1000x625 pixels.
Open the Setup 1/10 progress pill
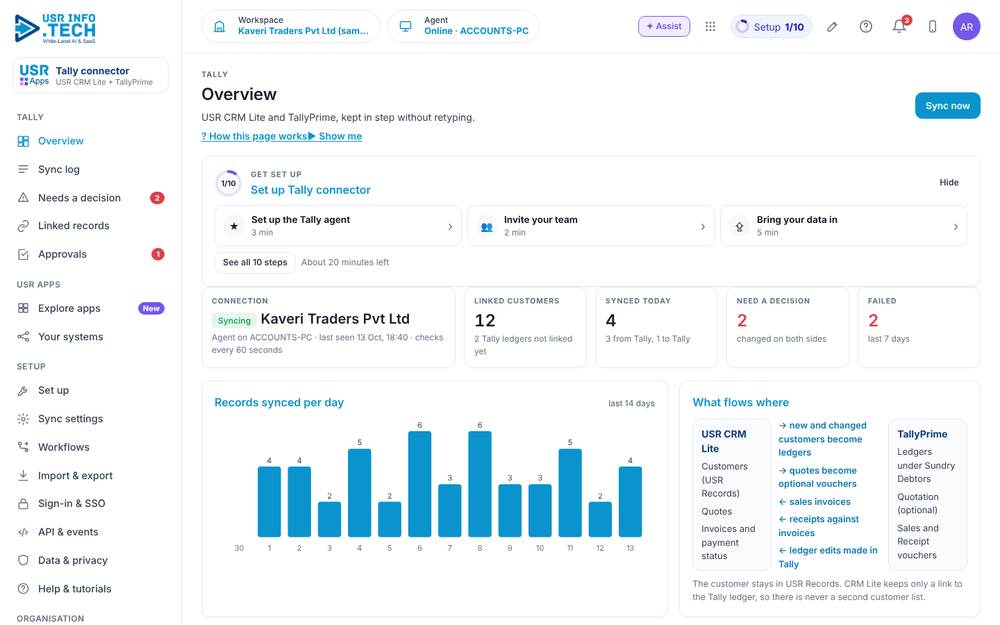[x=771, y=27]
